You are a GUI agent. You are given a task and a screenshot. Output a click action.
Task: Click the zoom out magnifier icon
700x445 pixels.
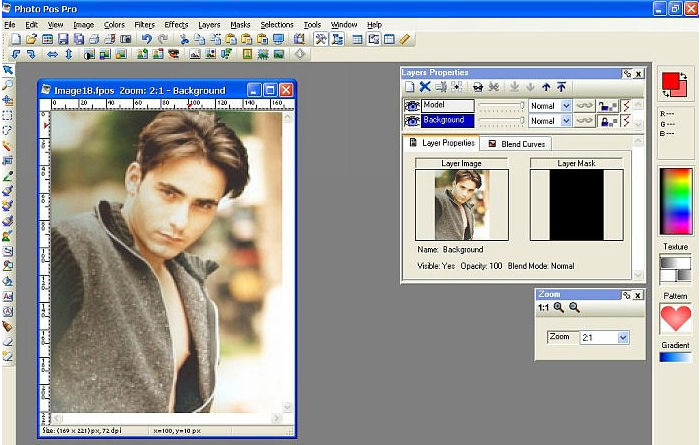click(x=573, y=308)
